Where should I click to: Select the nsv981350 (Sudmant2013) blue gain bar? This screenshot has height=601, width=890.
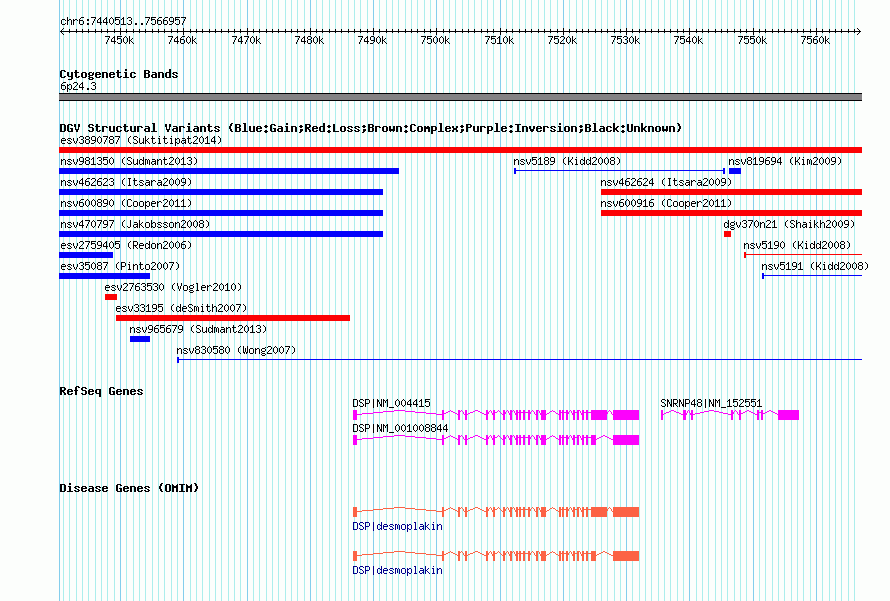(x=229, y=171)
